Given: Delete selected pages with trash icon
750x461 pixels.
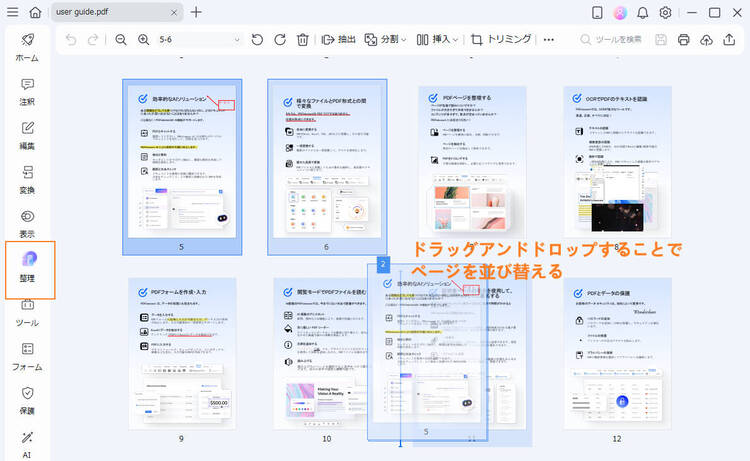Looking at the screenshot, I should coord(302,40).
